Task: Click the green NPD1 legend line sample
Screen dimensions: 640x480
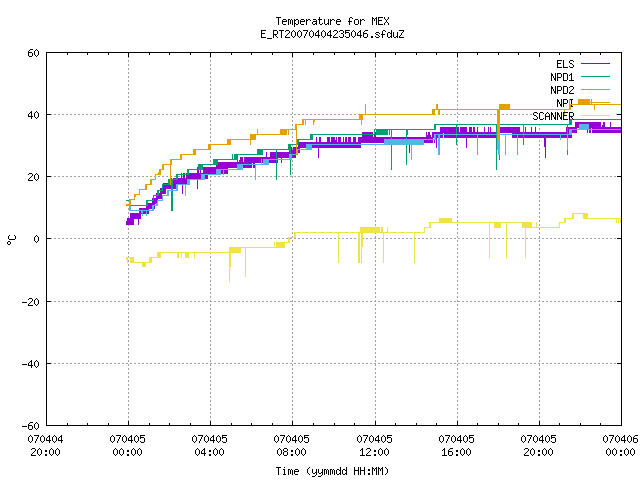Action: pyautogui.click(x=595, y=77)
